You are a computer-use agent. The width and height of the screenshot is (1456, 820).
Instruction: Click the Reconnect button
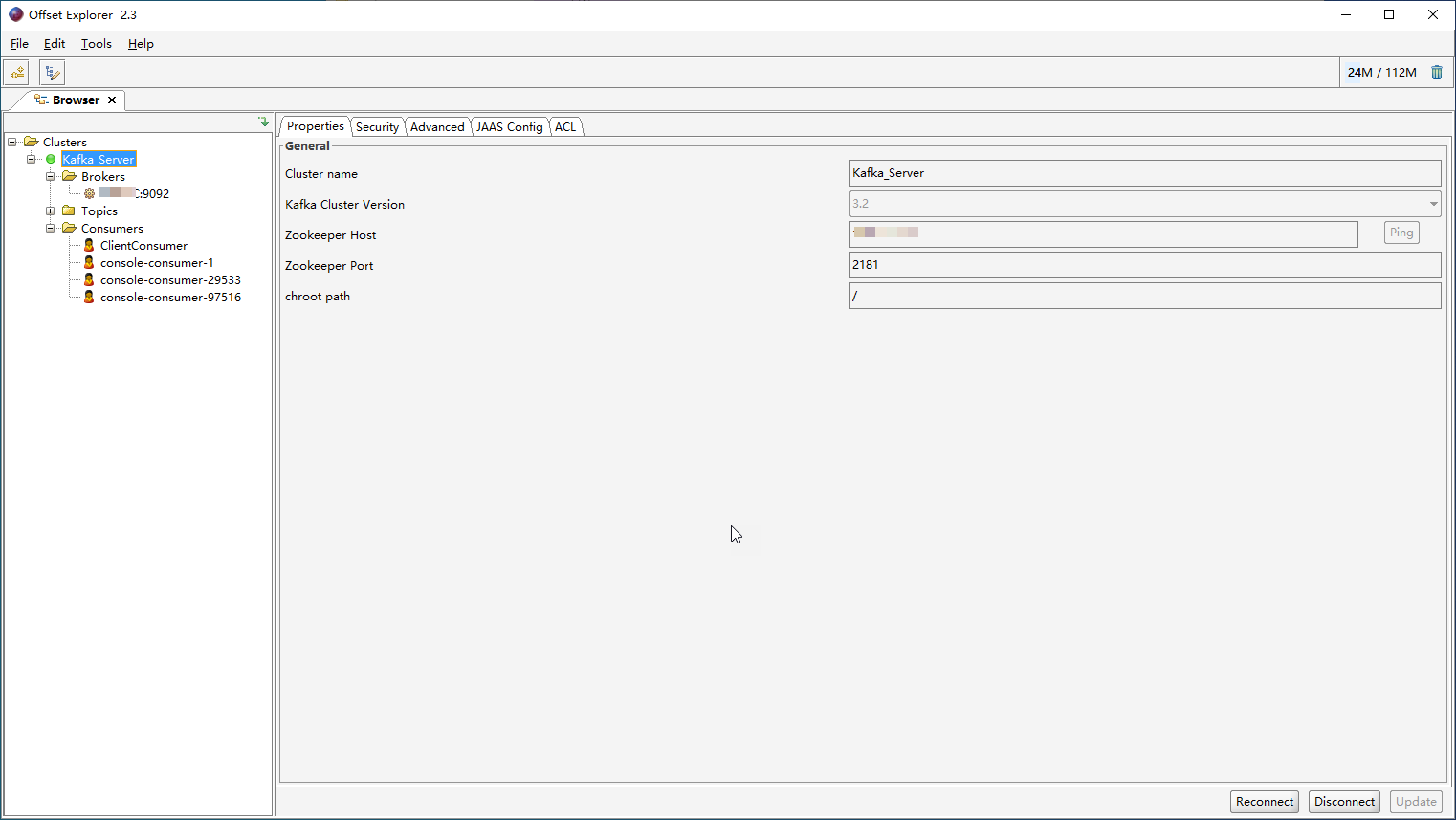[1264, 802]
